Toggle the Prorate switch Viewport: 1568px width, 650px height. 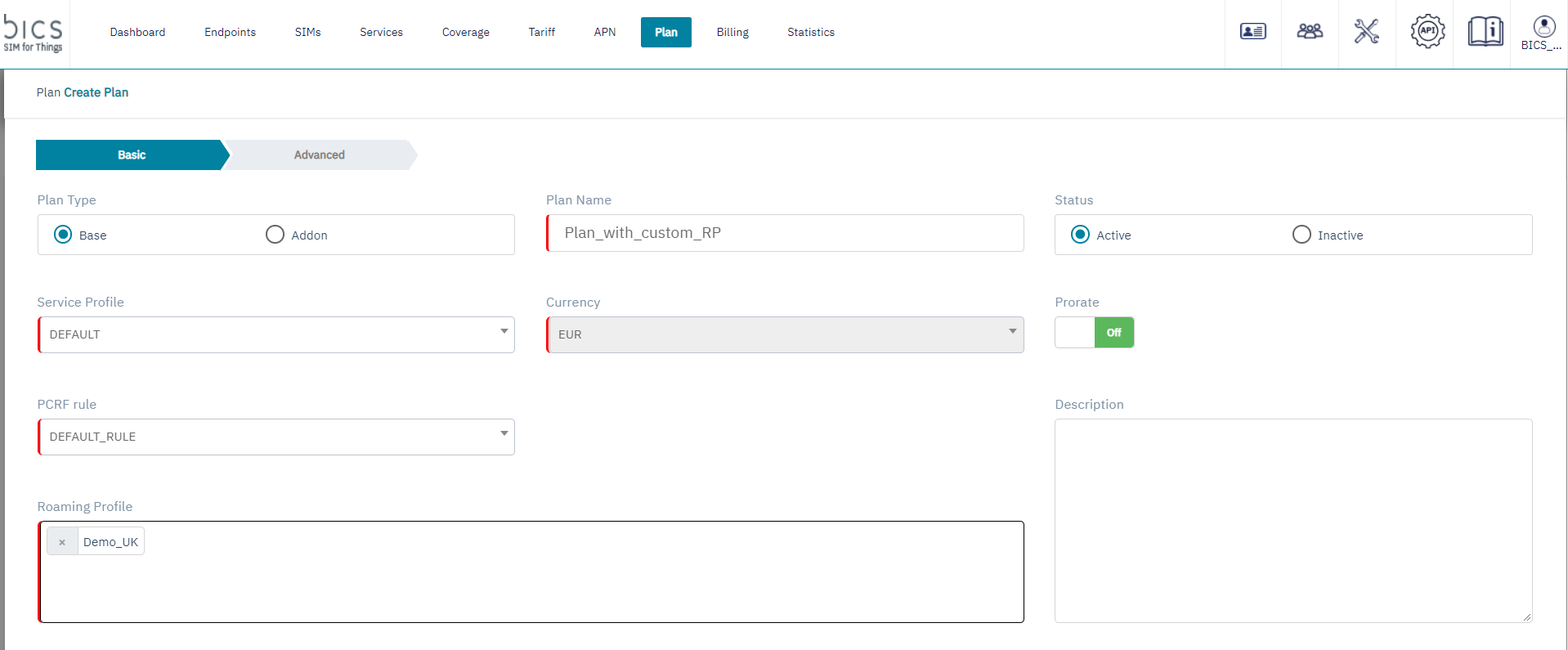[1094, 333]
